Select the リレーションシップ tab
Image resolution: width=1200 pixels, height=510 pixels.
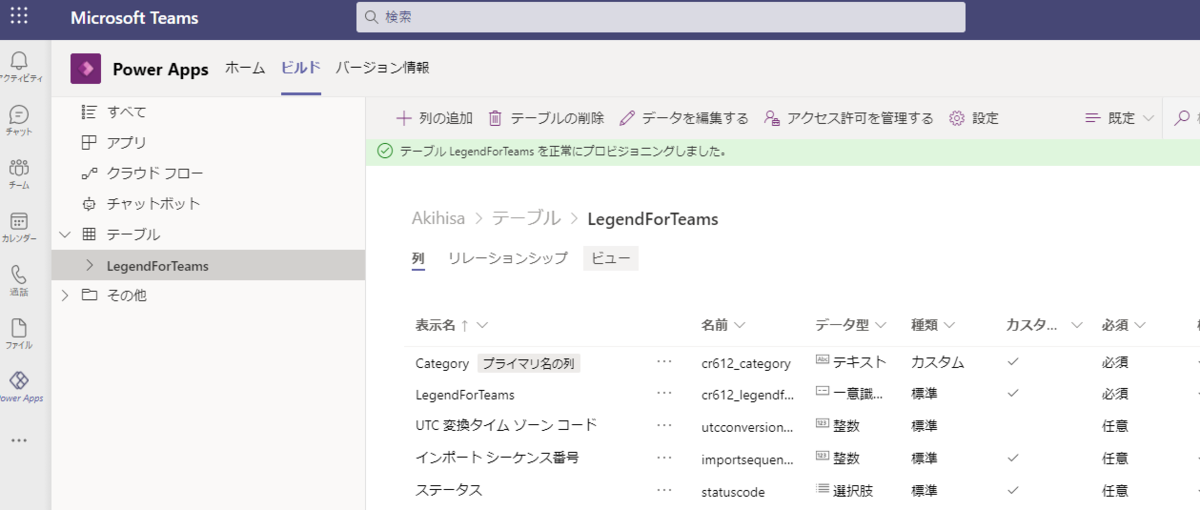[x=508, y=258]
